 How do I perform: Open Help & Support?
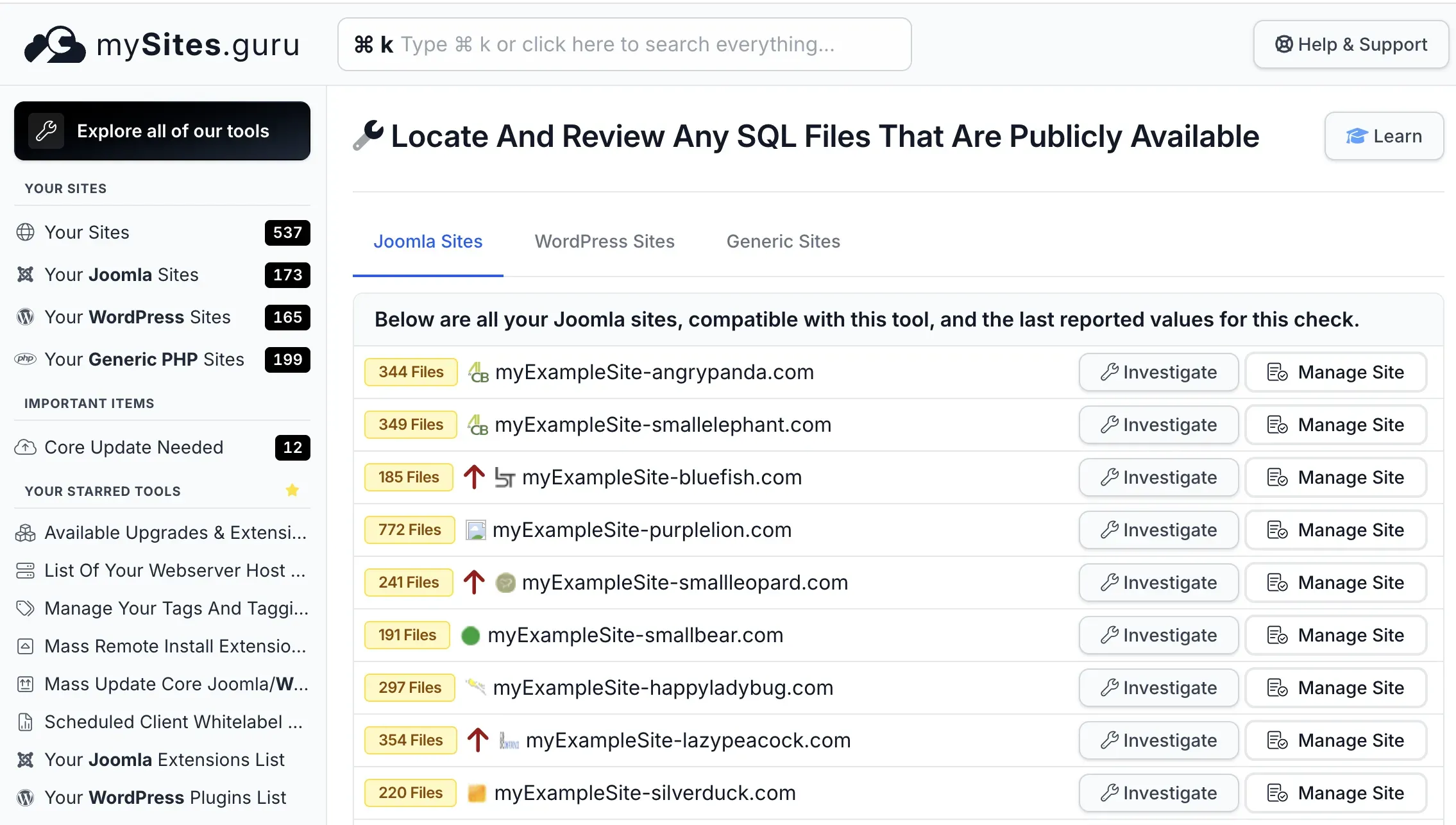point(1351,44)
